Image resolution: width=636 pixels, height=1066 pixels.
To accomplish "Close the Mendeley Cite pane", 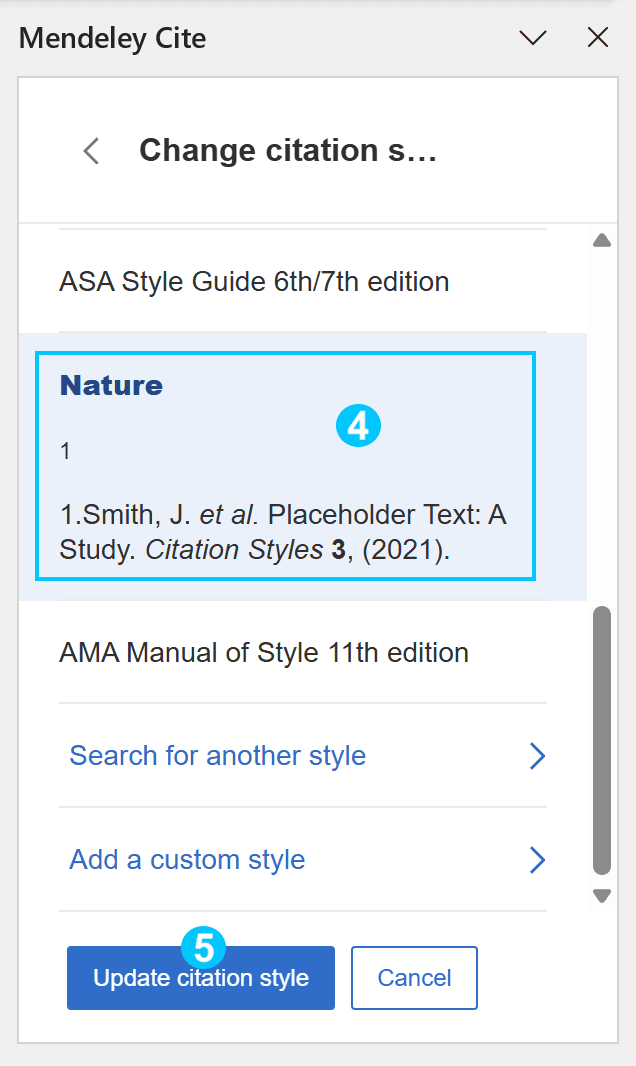I will pyautogui.click(x=598, y=37).
